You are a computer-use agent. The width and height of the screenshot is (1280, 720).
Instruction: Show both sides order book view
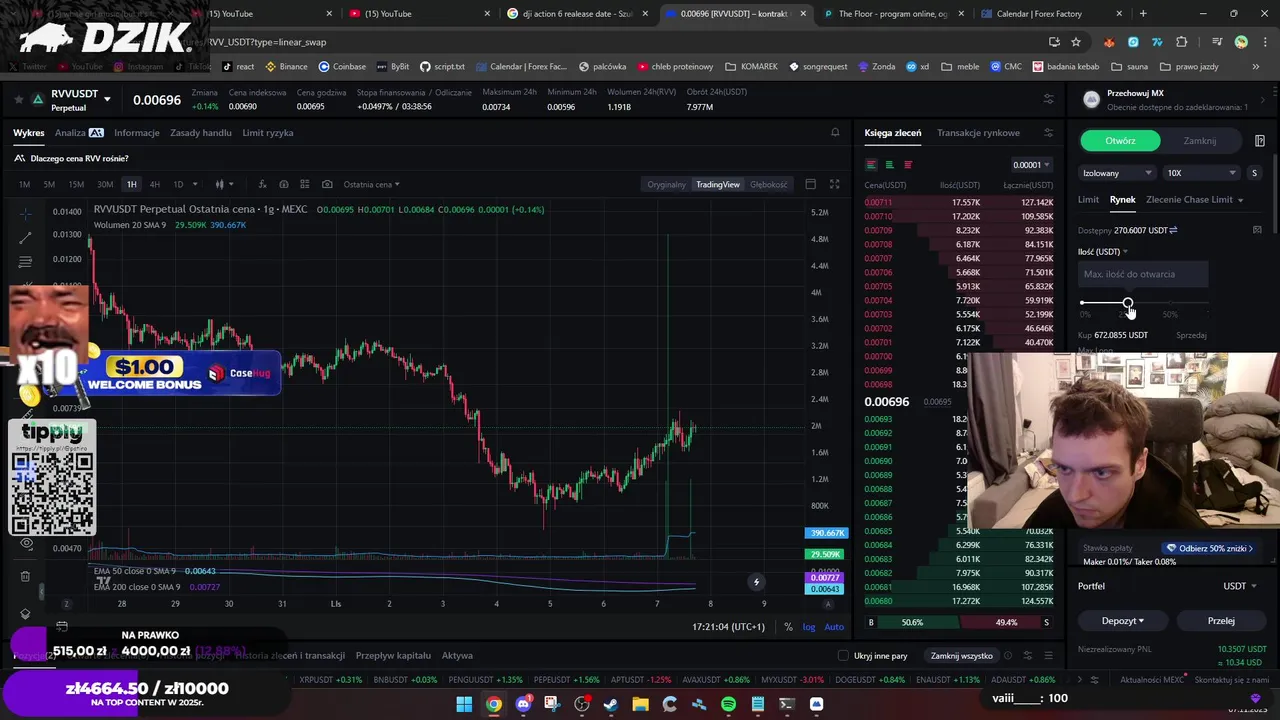point(871,164)
